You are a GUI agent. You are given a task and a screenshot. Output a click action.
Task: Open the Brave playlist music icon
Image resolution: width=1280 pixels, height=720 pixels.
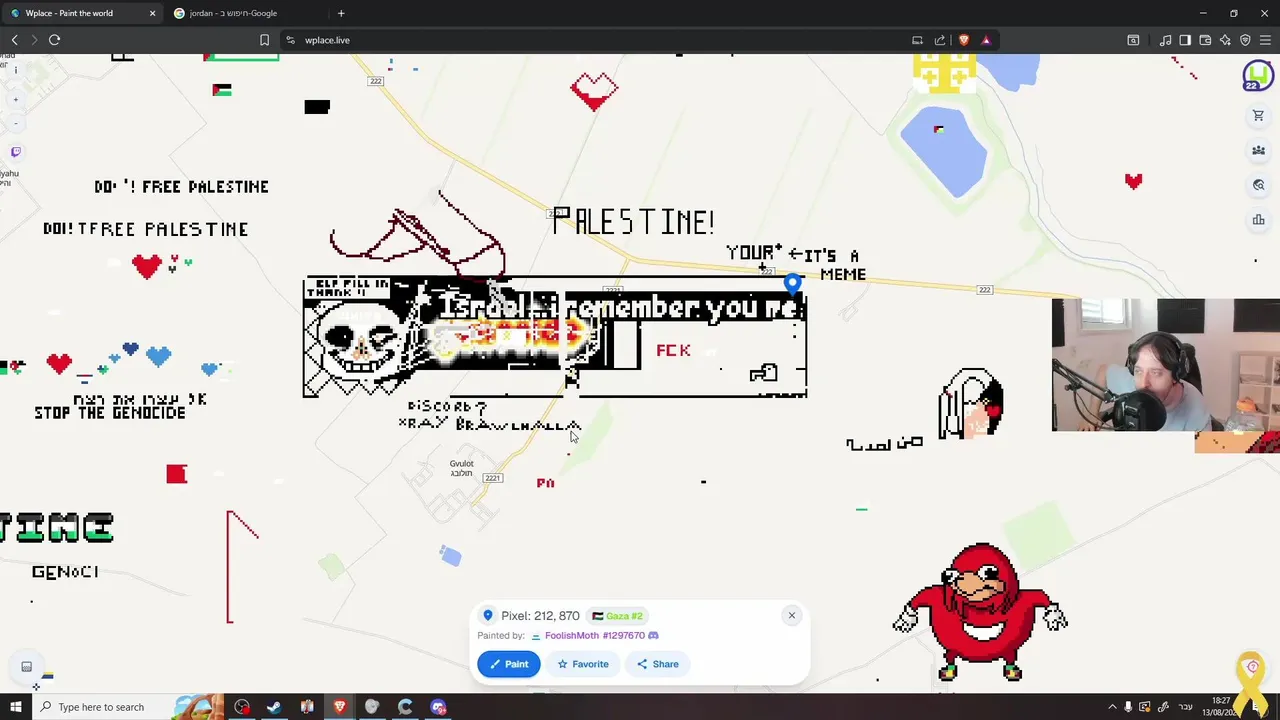[x=1165, y=40]
